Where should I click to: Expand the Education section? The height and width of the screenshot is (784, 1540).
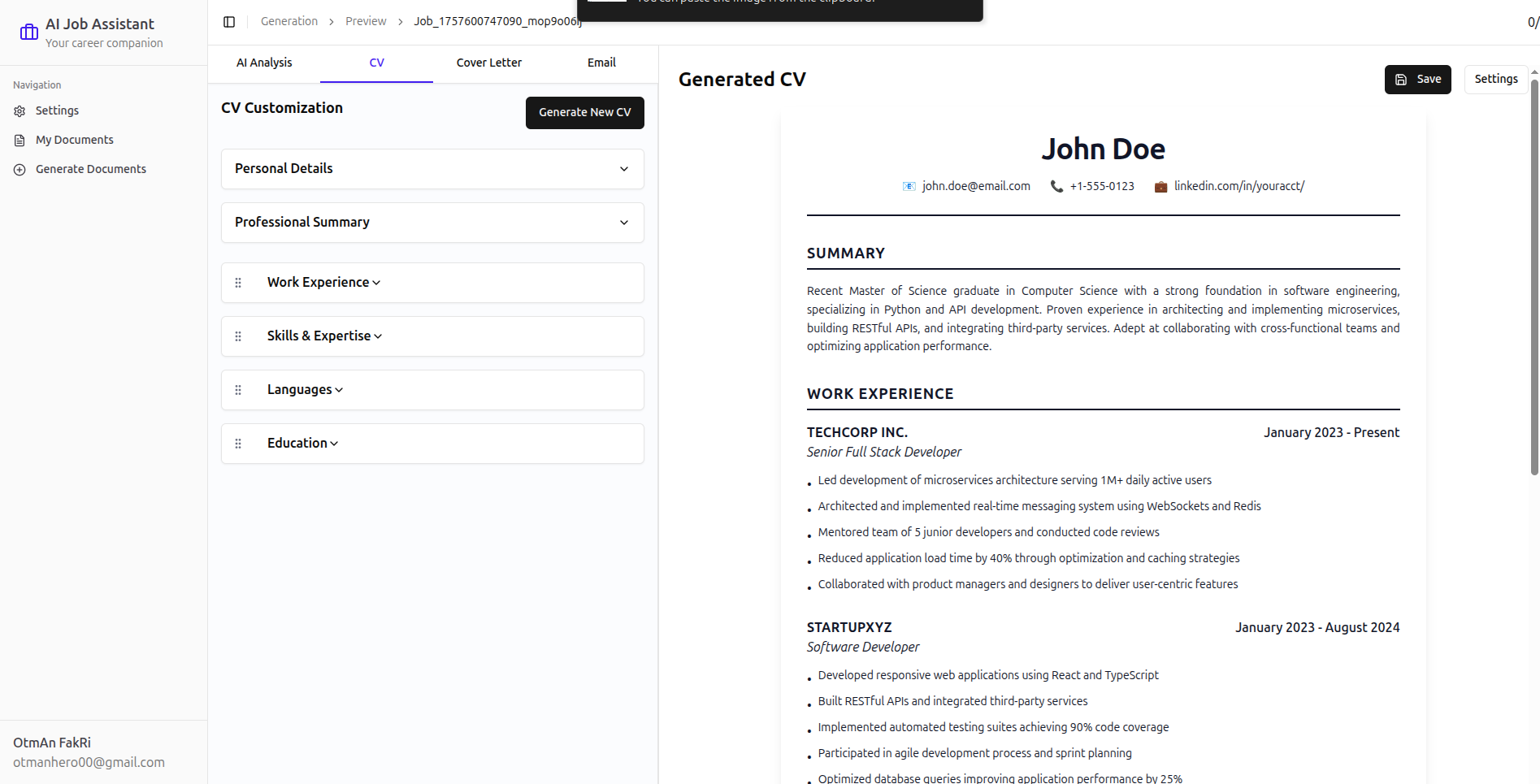tap(302, 444)
